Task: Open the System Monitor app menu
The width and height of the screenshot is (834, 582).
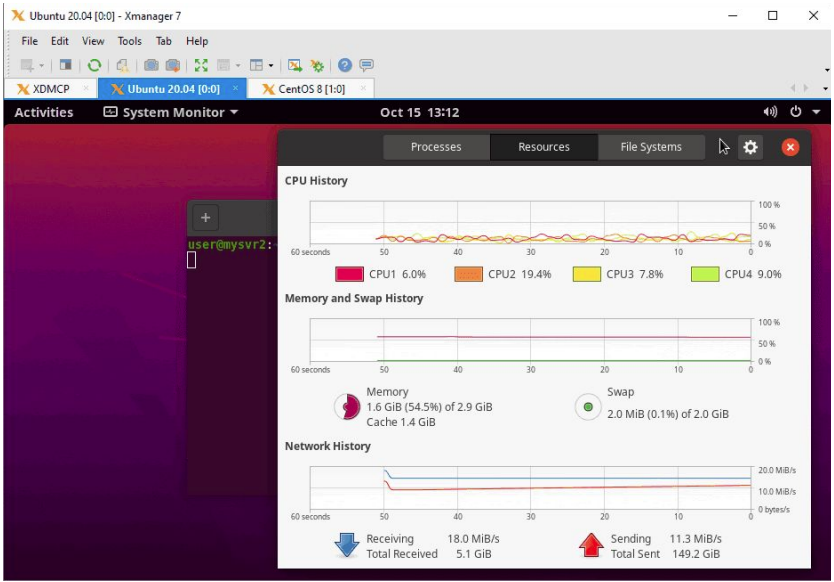Action: [x=170, y=112]
